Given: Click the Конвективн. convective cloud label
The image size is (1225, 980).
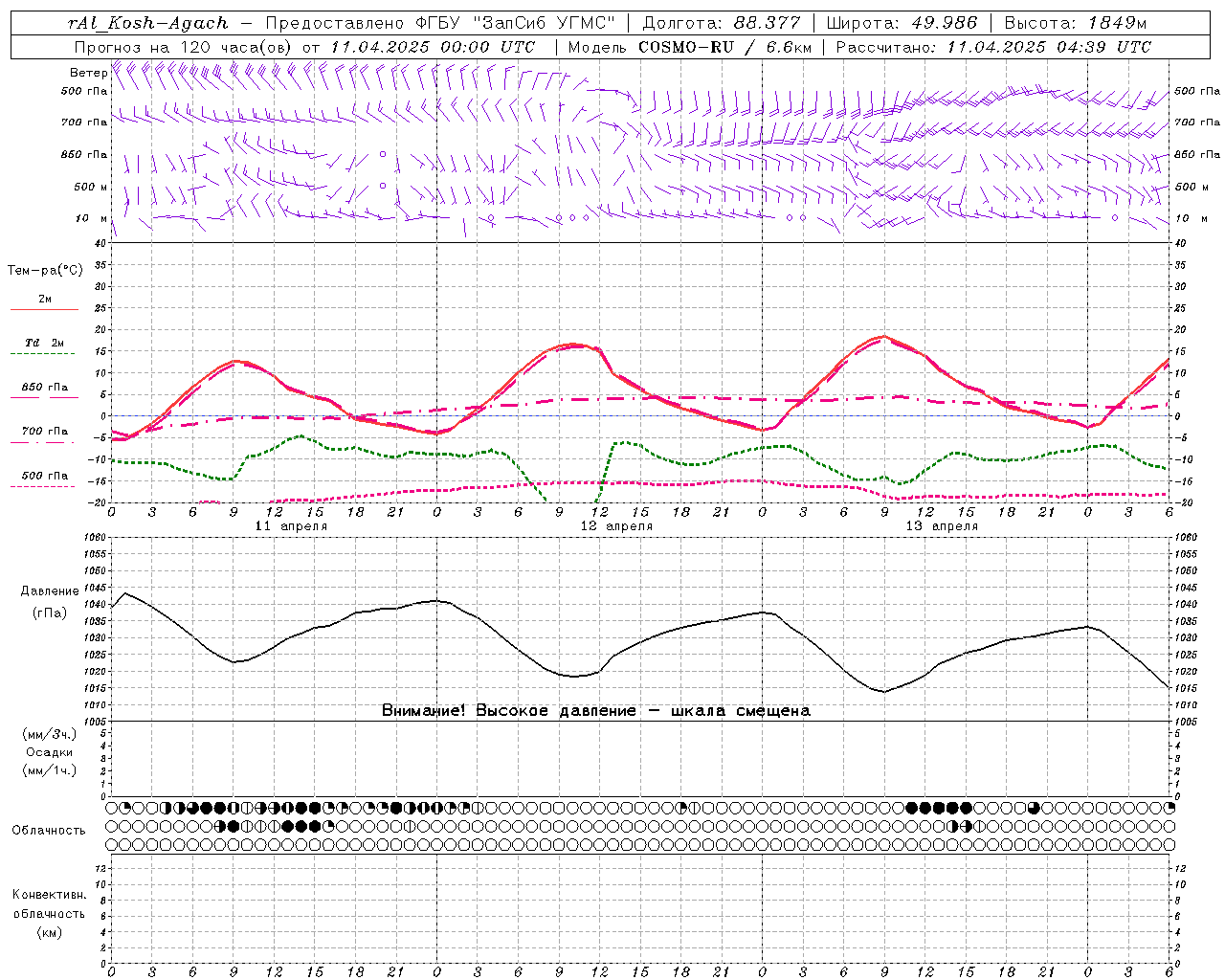Looking at the screenshot, I should [x=49, y=895].
